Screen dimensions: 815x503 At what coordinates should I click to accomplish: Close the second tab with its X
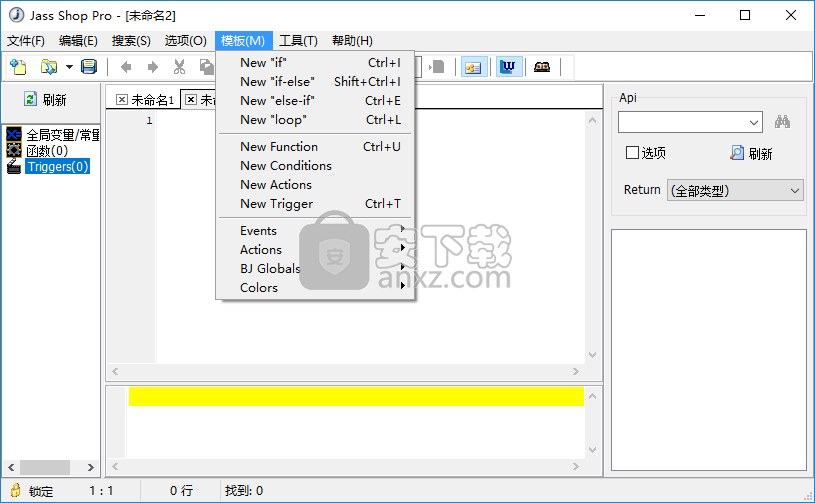pos(191,99)
